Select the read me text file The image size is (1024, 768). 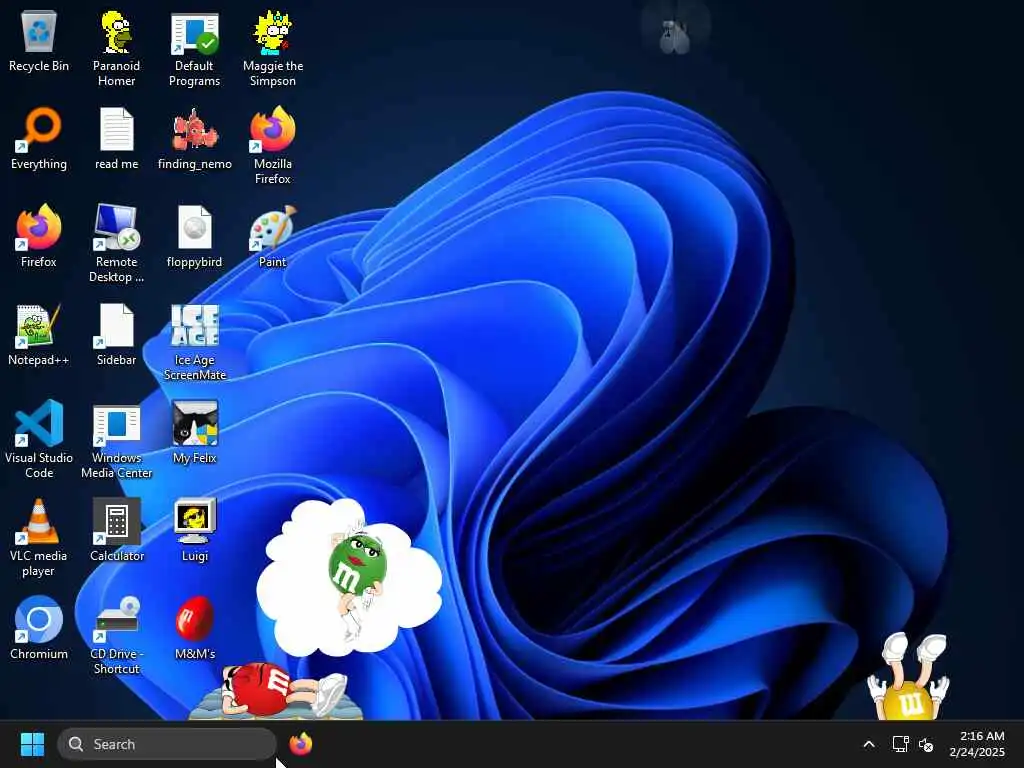click(116, 138)
